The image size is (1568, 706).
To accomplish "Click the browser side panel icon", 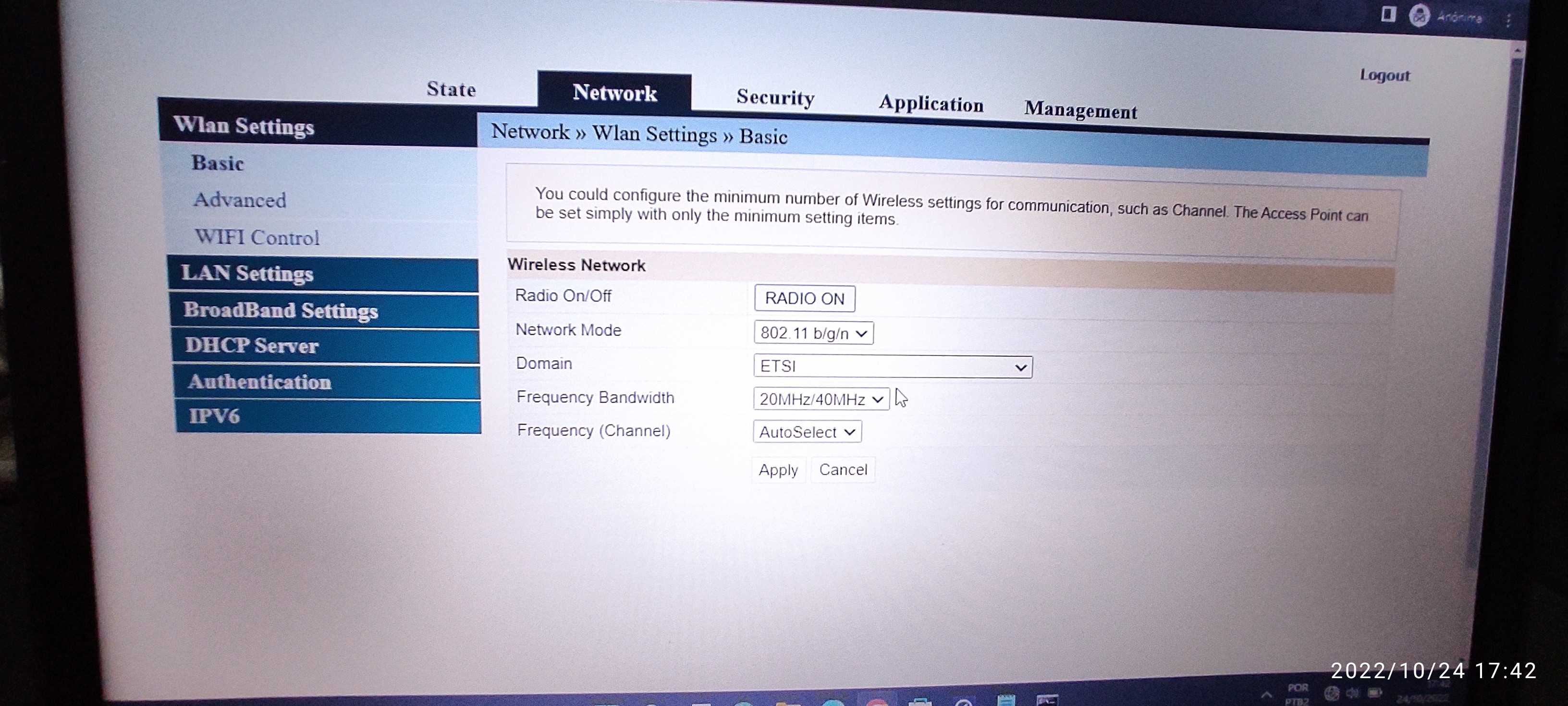I will pyautogui.click(x=1388, y=14).
